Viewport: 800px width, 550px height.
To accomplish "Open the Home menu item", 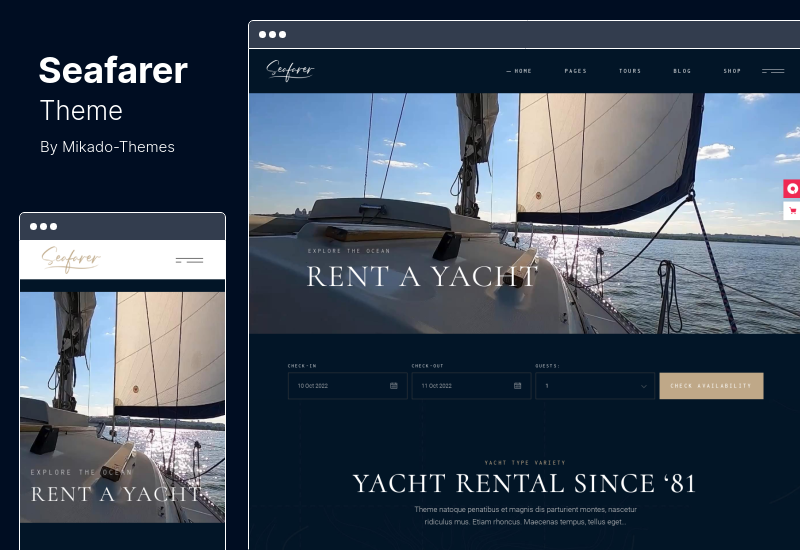I will [519, 71].
